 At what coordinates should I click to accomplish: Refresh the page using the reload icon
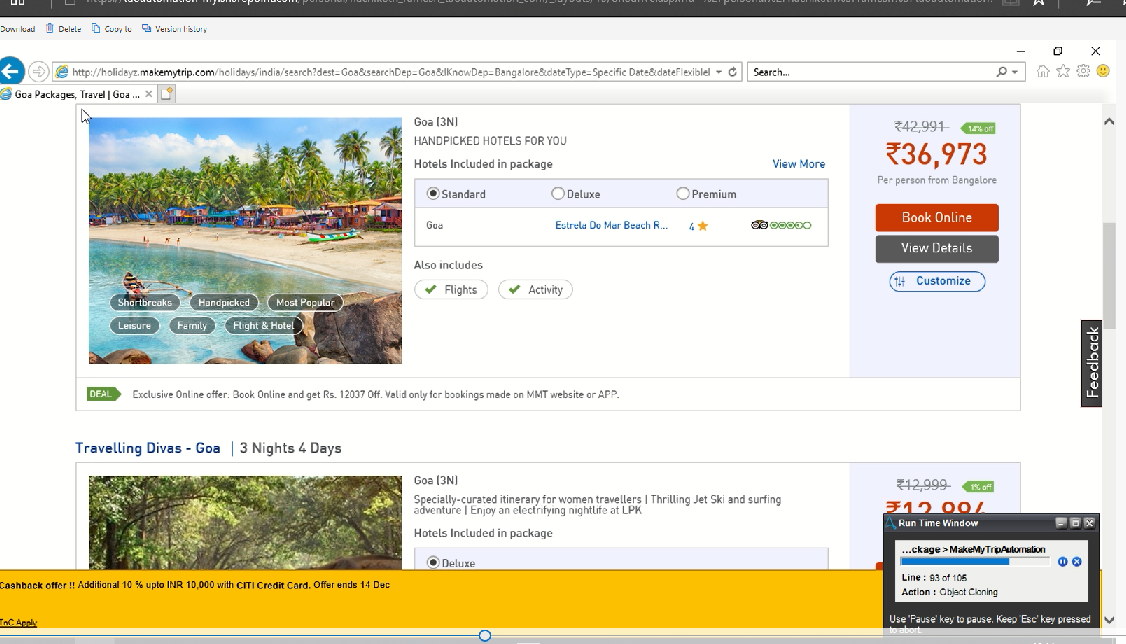click(x=733, y=72)
